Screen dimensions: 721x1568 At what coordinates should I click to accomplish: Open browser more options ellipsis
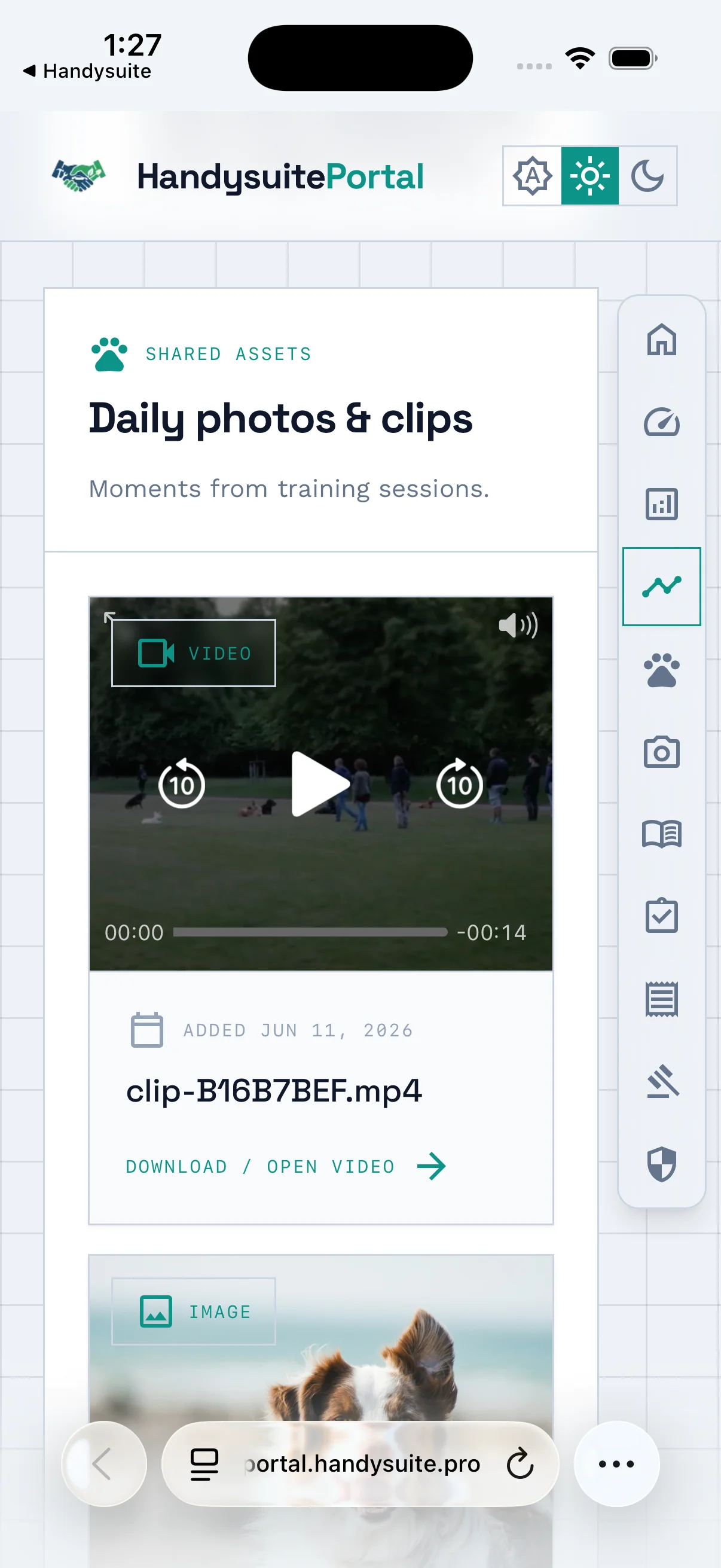616,1464
